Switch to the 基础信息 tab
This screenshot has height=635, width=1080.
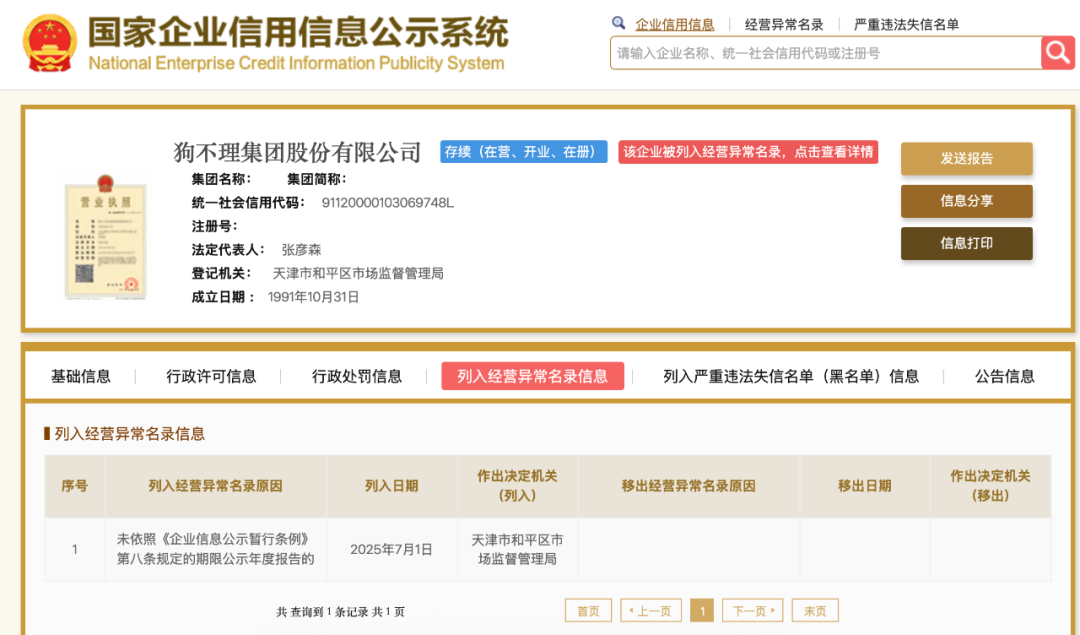click(81, 376)
